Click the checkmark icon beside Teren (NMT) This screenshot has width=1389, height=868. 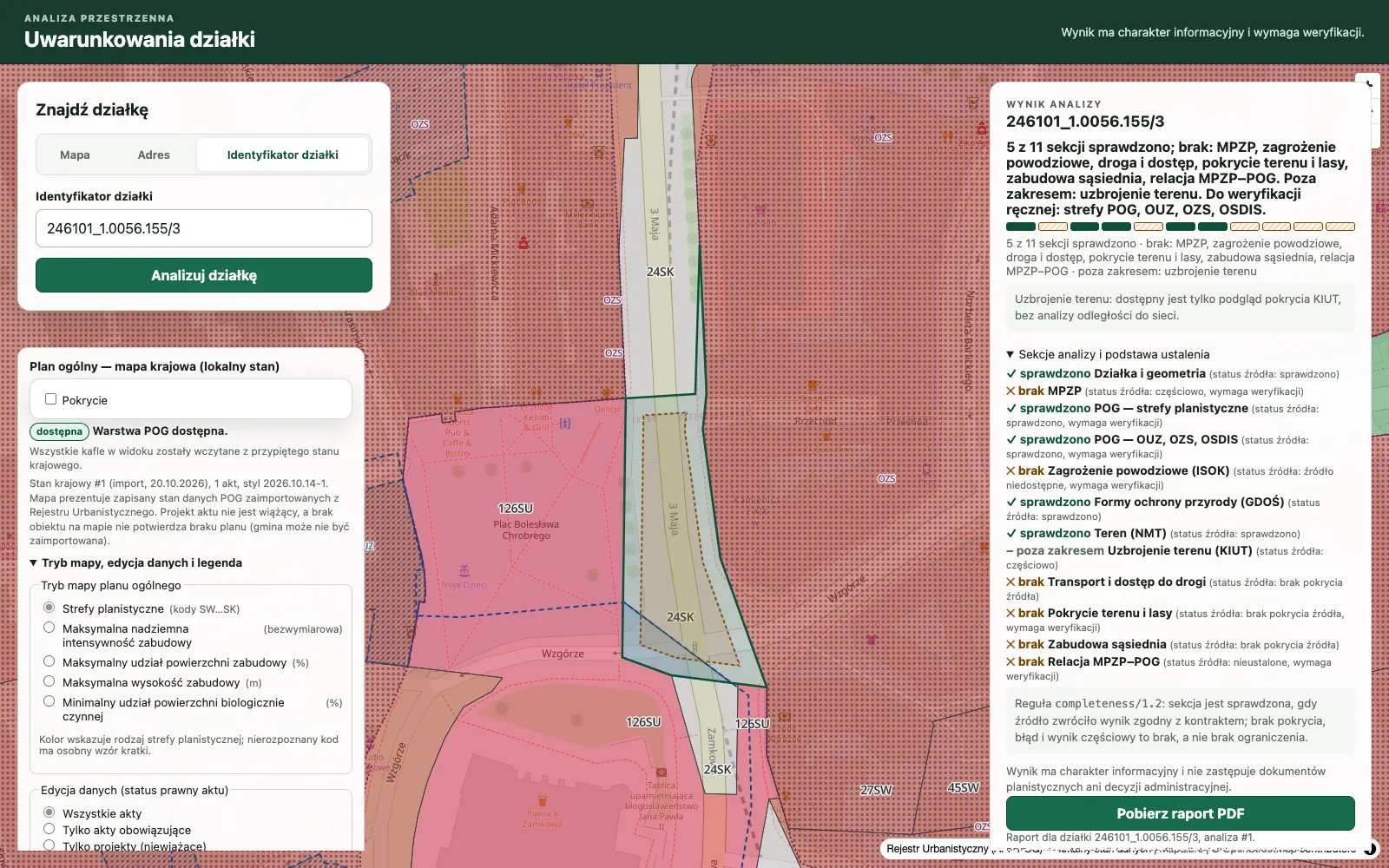point(1011,534)
